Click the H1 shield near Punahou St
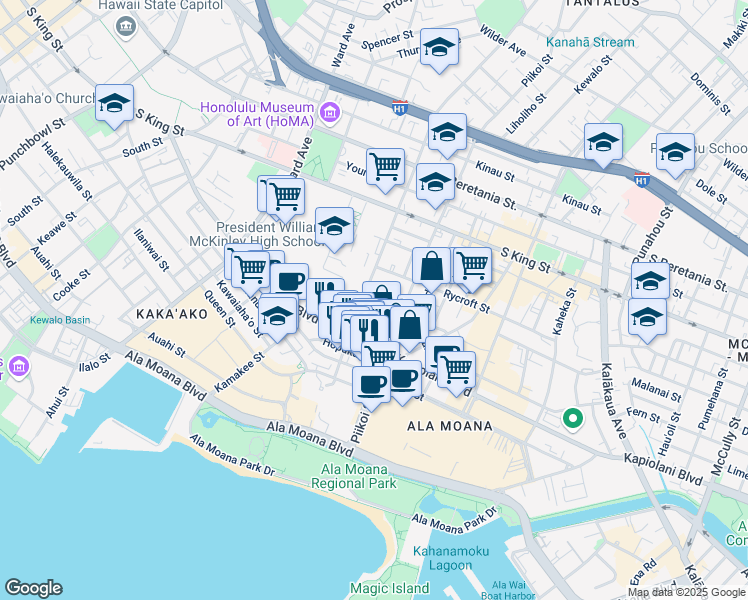This screenshot has height=600, width=748. point(642,180)
